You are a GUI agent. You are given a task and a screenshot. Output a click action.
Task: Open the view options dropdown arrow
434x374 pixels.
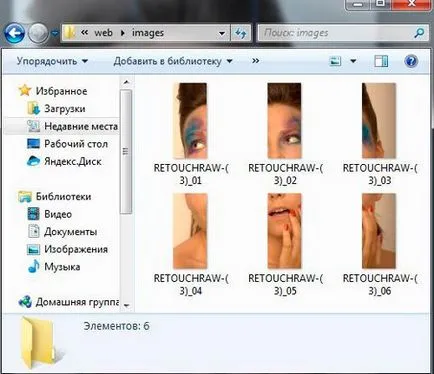353,61
